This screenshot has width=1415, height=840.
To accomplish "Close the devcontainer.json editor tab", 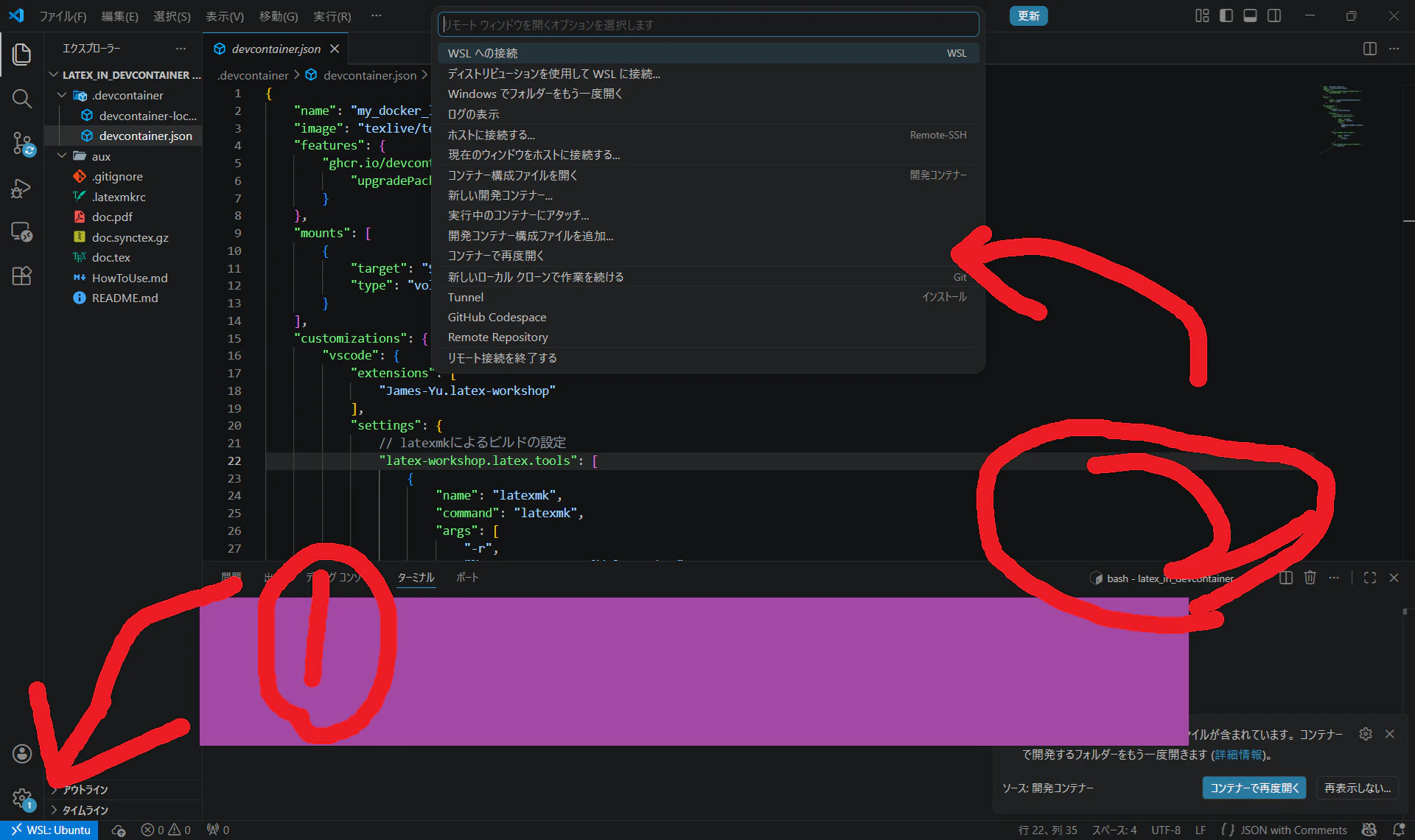I will point(335,49).
